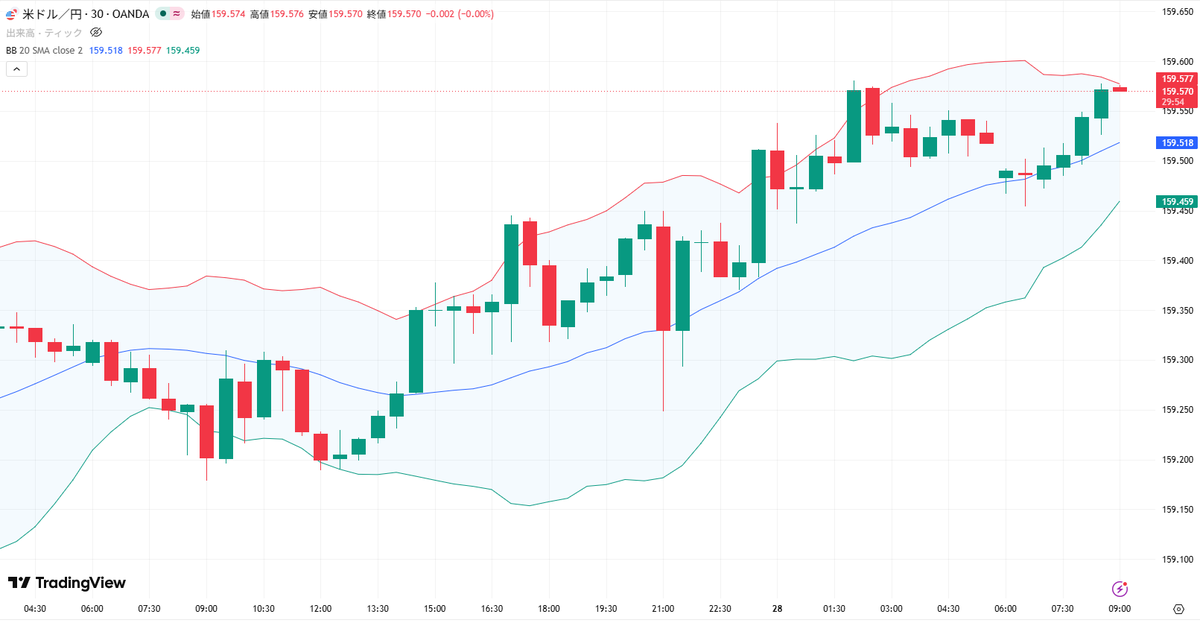Click the 21:00 time axis label

[x=662, y=608]
